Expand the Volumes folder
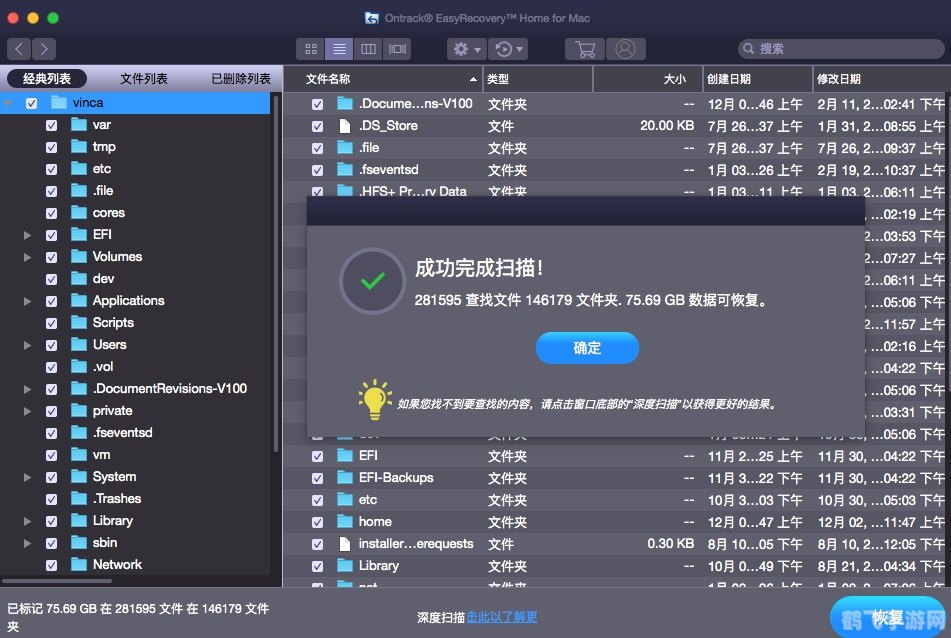 point(27,256)
